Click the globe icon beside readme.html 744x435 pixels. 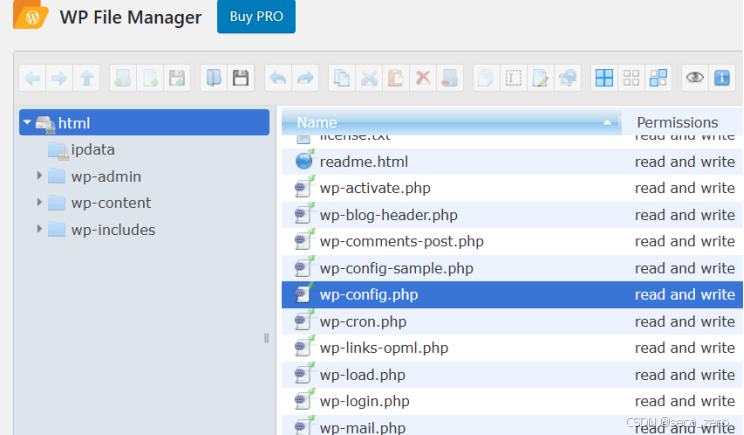[x=304, y=161]
